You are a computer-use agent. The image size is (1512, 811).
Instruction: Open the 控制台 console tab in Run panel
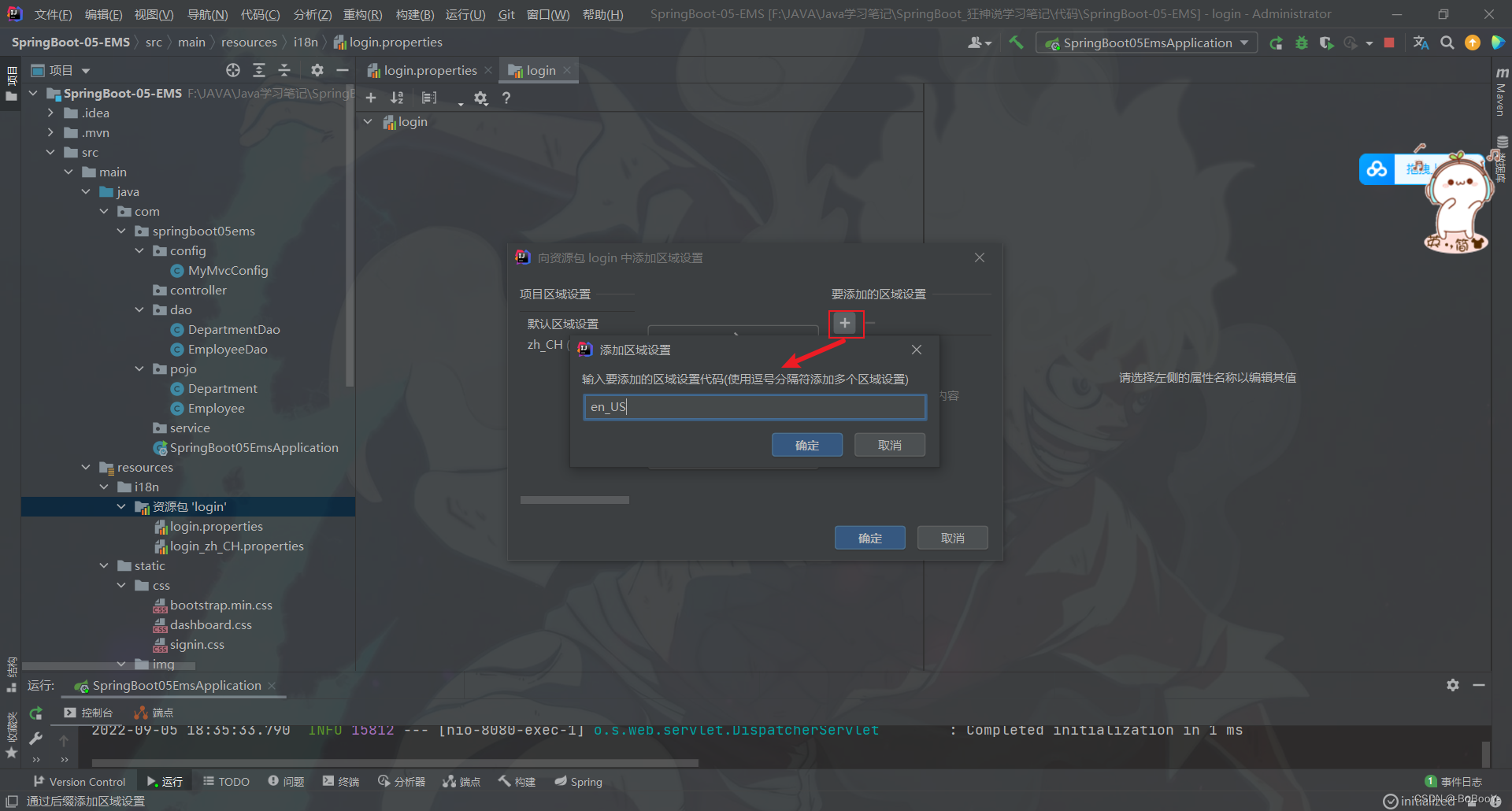(x=88, y=713)
